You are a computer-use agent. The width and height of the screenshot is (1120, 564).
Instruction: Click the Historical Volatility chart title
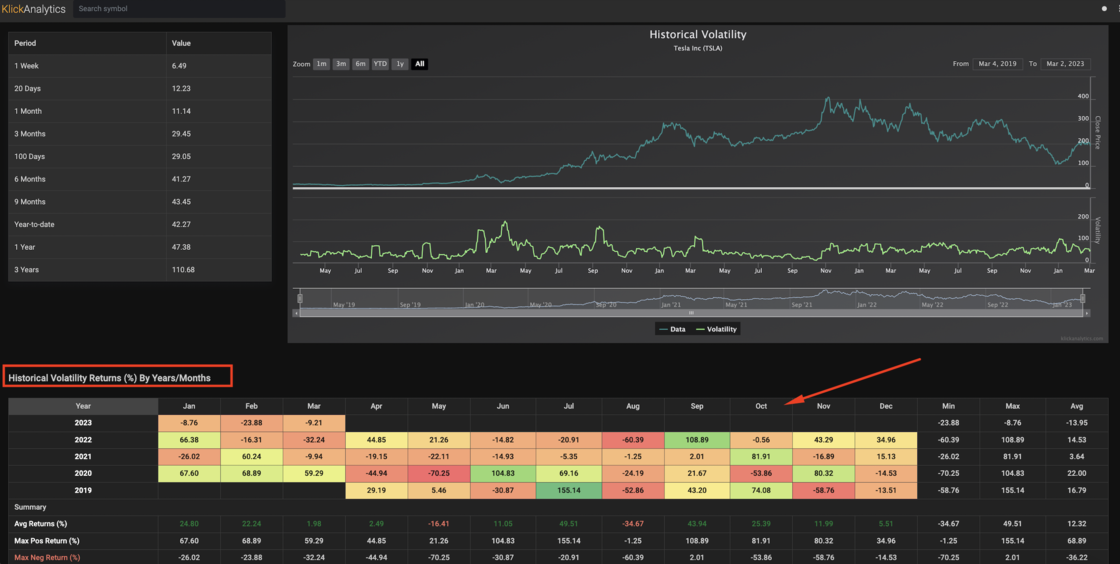pyautogui.click(x=698, y=34)
